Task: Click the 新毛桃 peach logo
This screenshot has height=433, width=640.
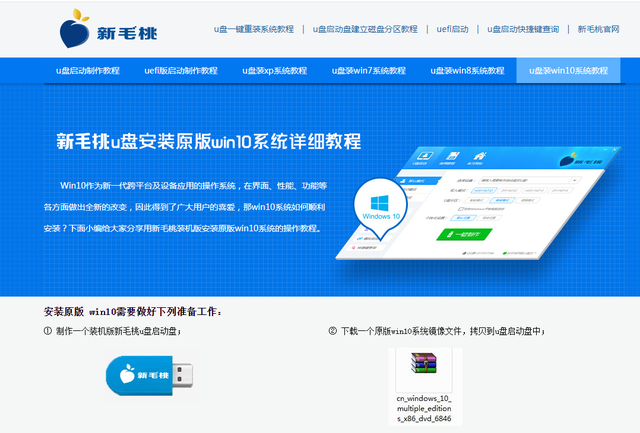Action: click(x=108, y=29)
